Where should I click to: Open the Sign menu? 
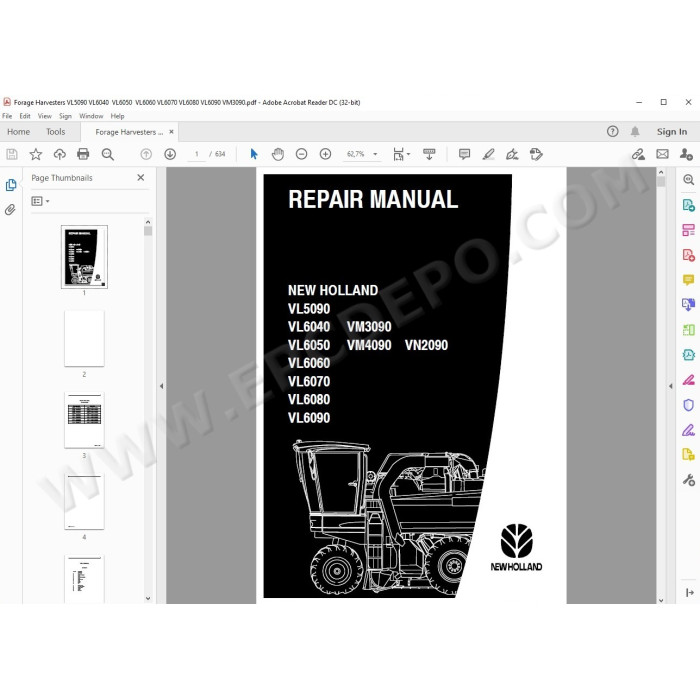[x=65, y=116]
